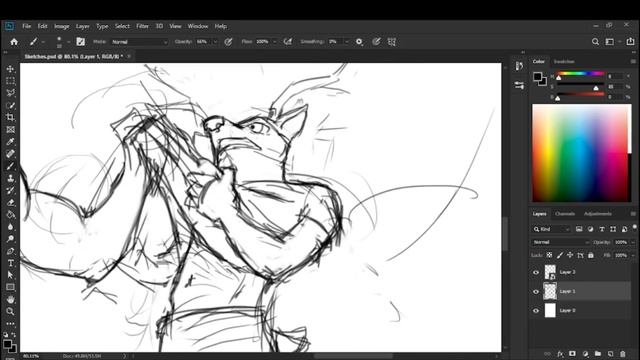Select the Type tool
The width and height of the screenshot is (640, 360).
tap(11, 263)
